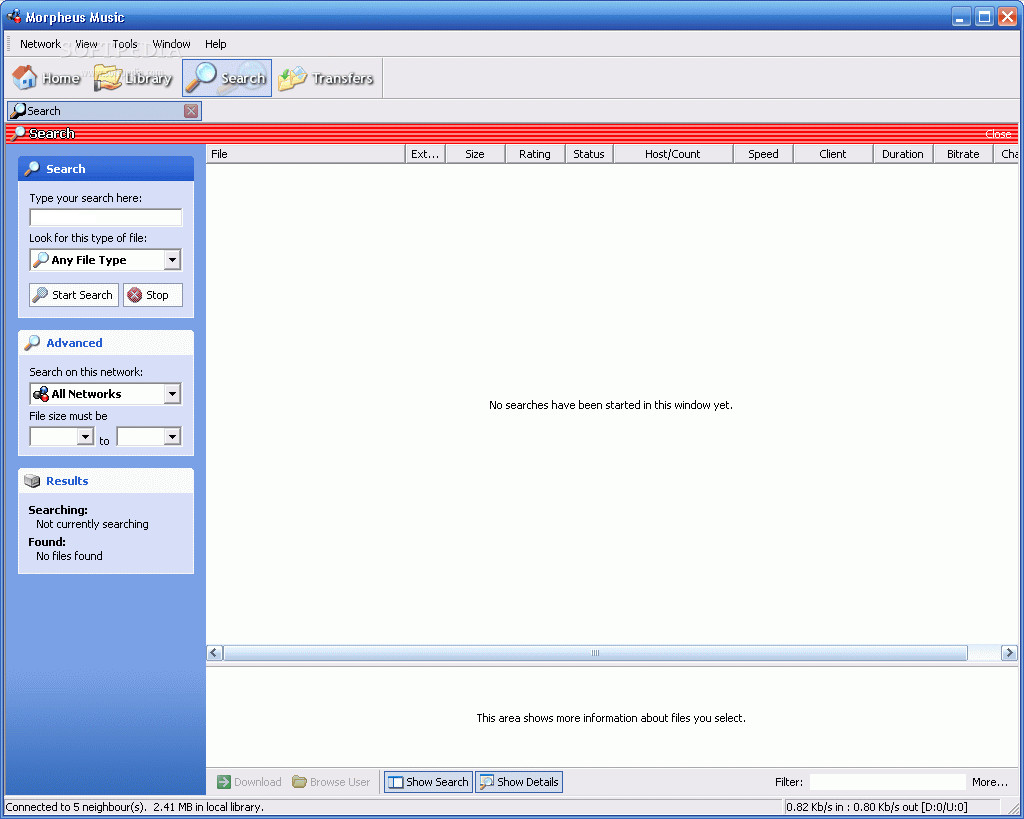This screenshot has height=819, width=1024.
Task: Toggle the Show Search button
Action: pos(428,782)
